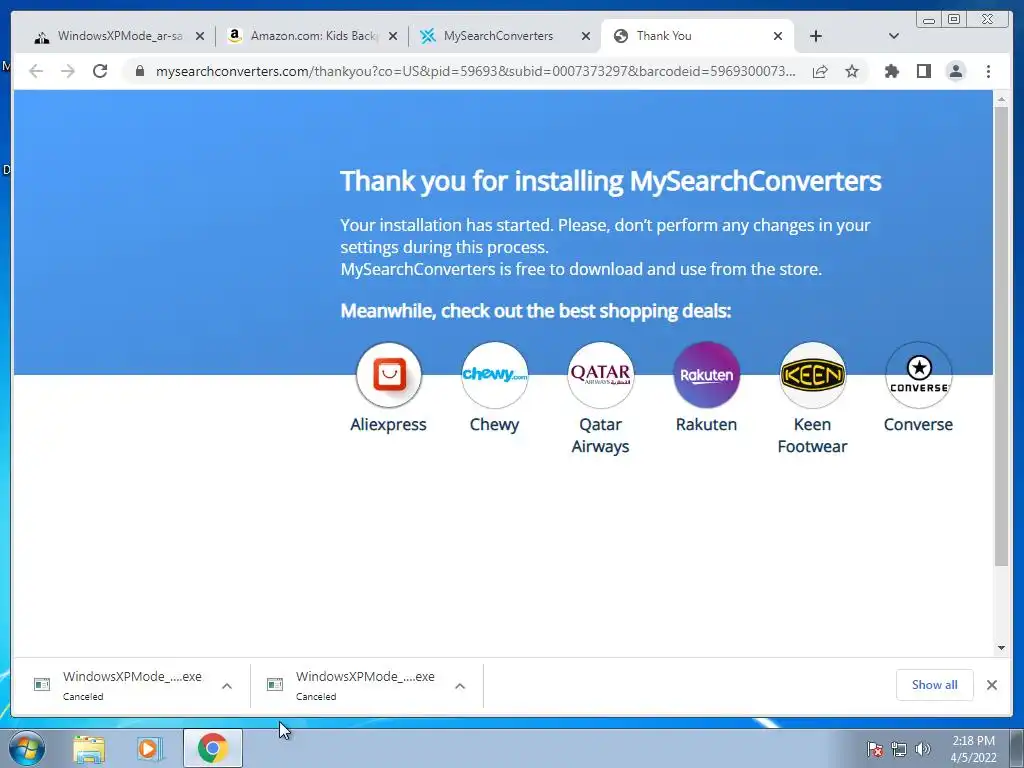Open the Chrome profile avatar
The image size is (1024, 768).
tap(955, 71)
